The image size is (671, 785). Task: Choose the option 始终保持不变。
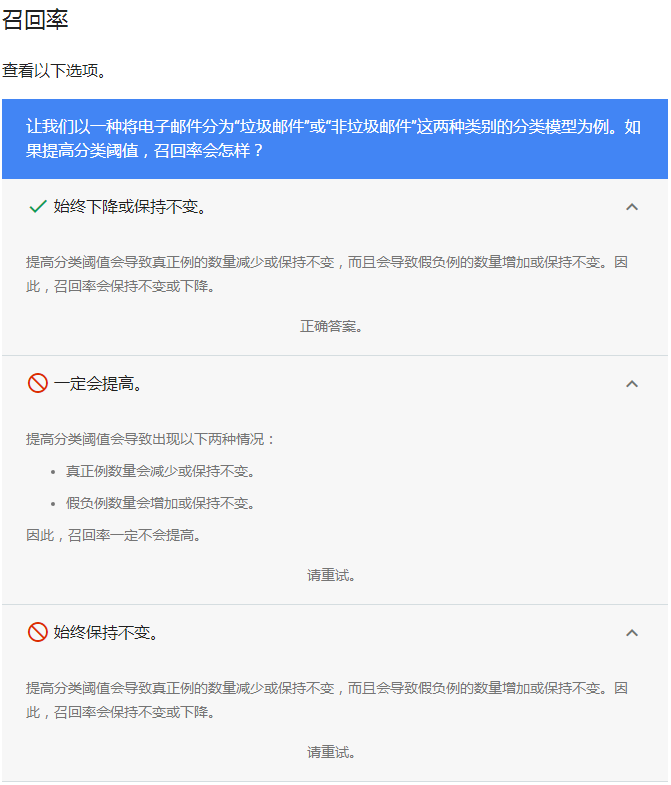106,632
